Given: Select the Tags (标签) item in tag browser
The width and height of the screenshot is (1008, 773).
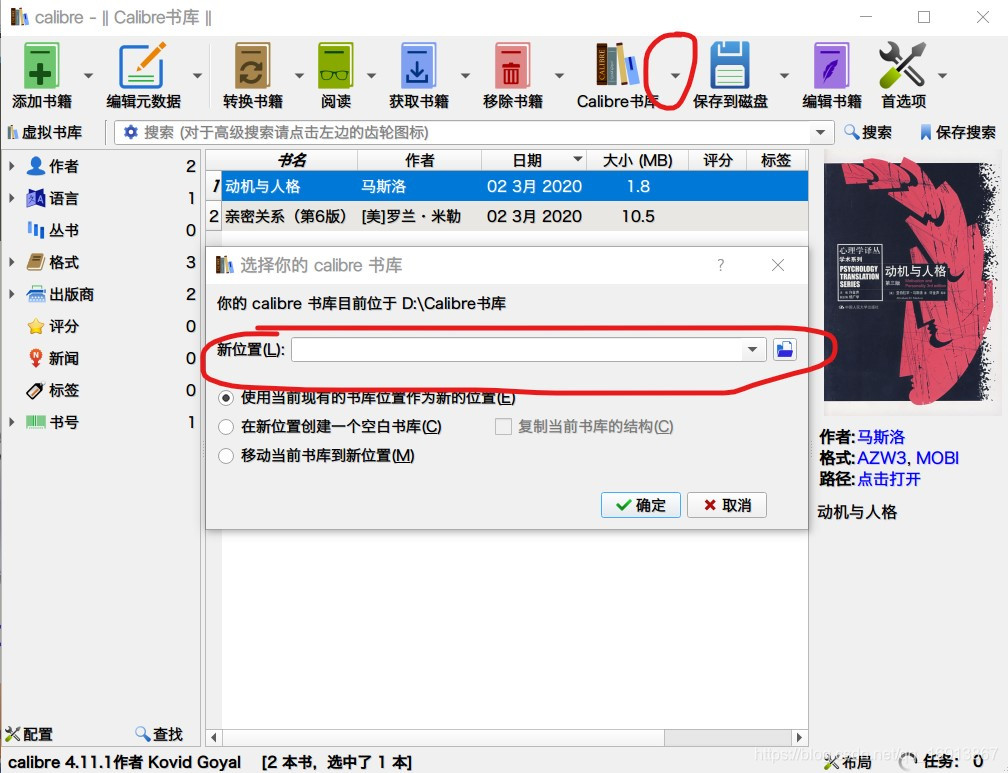Looking at the screenshot, I should [54, 390].
